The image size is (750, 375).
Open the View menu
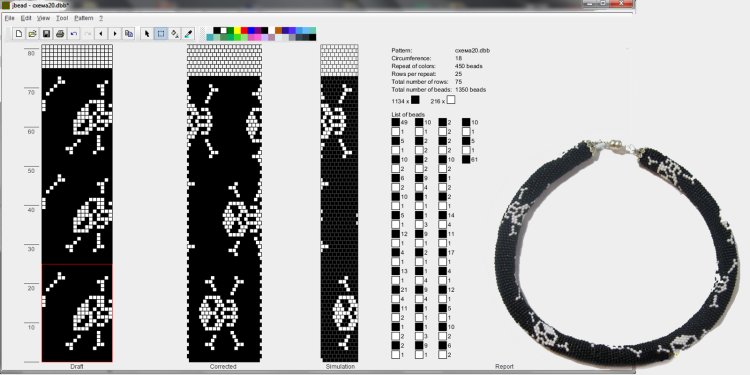(x=44, y=18)
